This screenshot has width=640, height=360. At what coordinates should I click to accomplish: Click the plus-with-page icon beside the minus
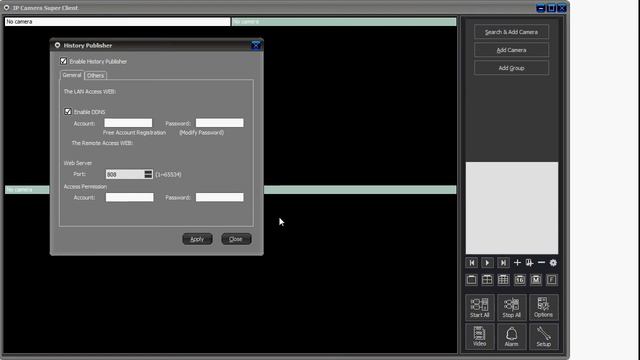[x=529, y=263]
